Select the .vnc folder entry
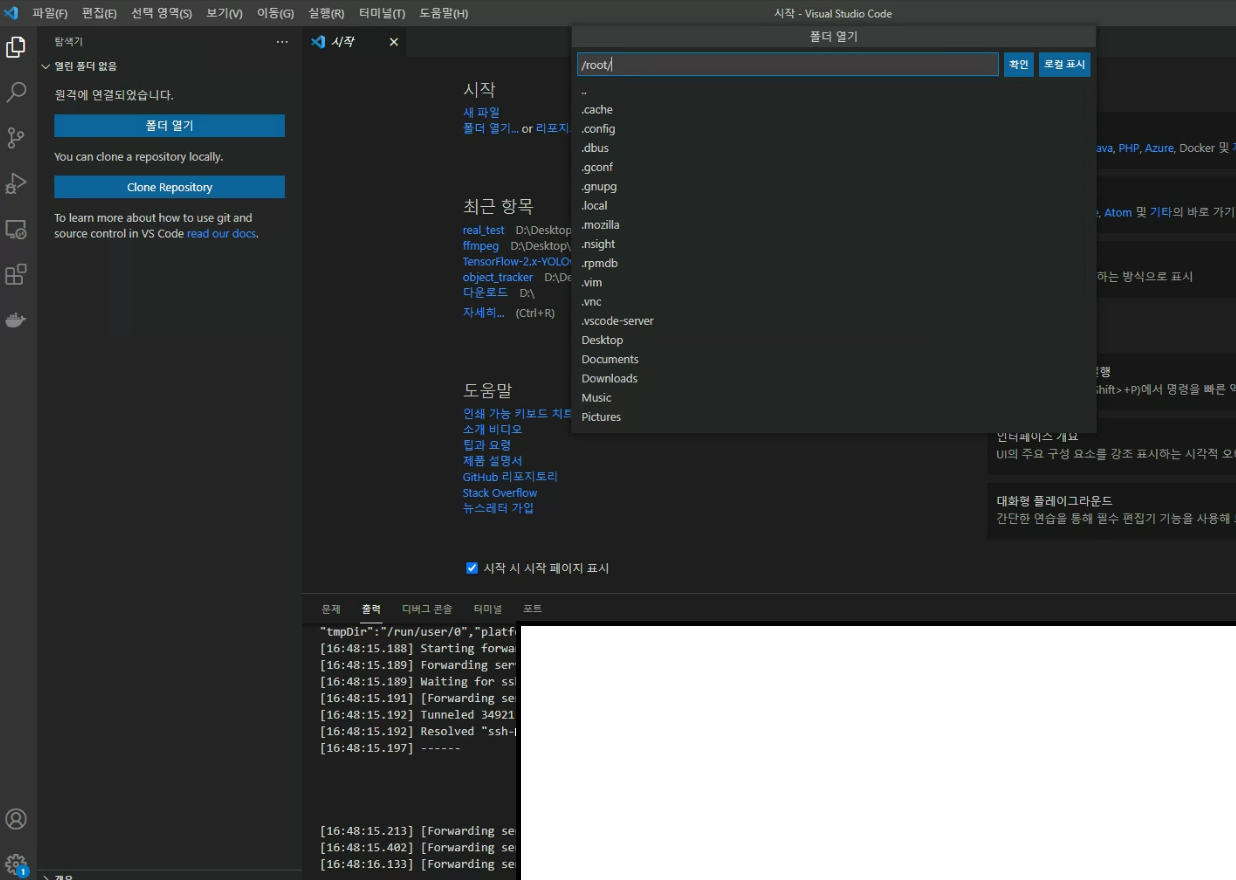Image resolution: width=1236 pixels, height=880 pixels. pyautogui.click(x=833, y=302)
